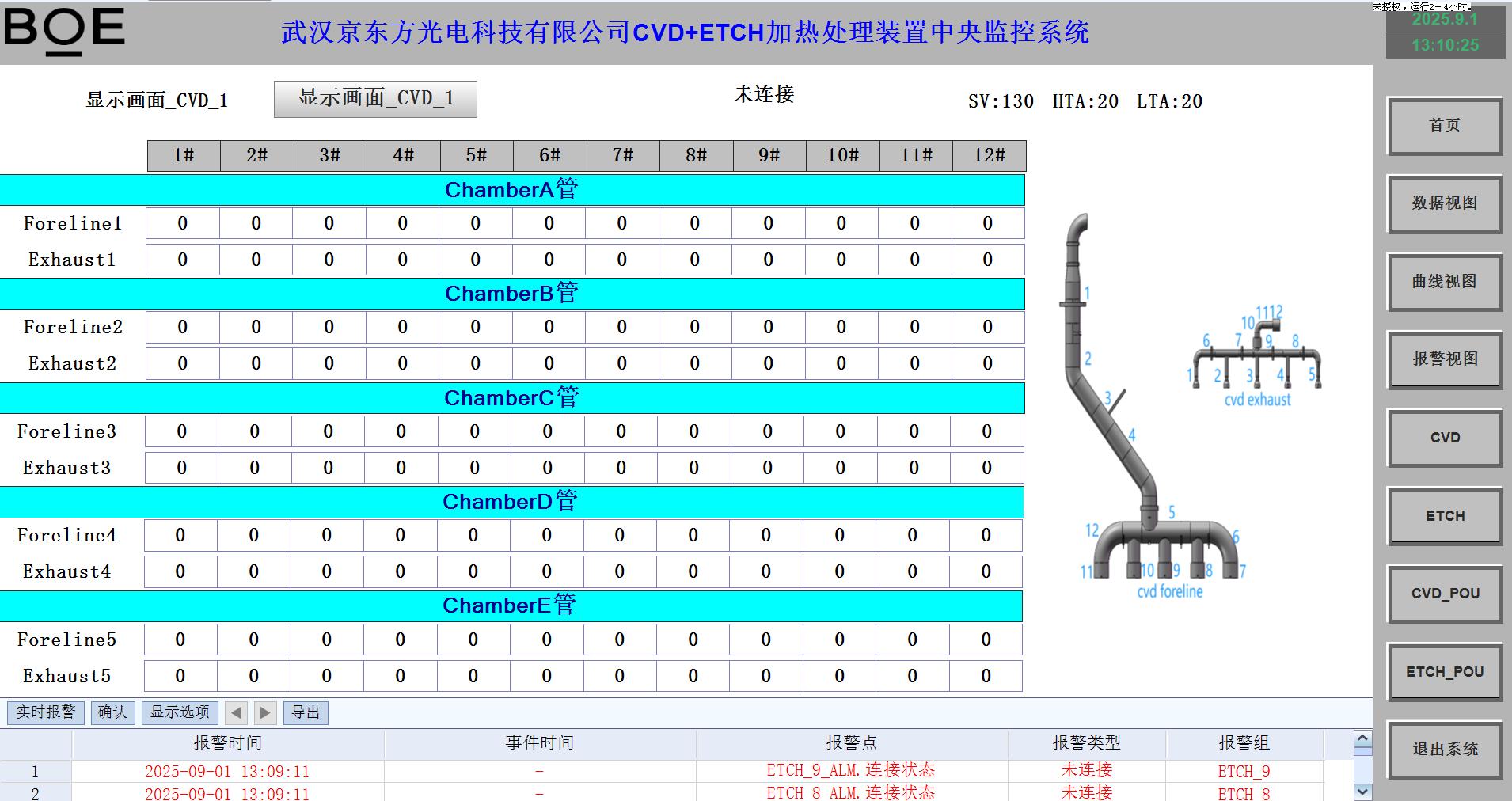This screenshot has width=1512, height=801.
Task: Open the 显示选项 display options
Action: click(x=180, y=712)
